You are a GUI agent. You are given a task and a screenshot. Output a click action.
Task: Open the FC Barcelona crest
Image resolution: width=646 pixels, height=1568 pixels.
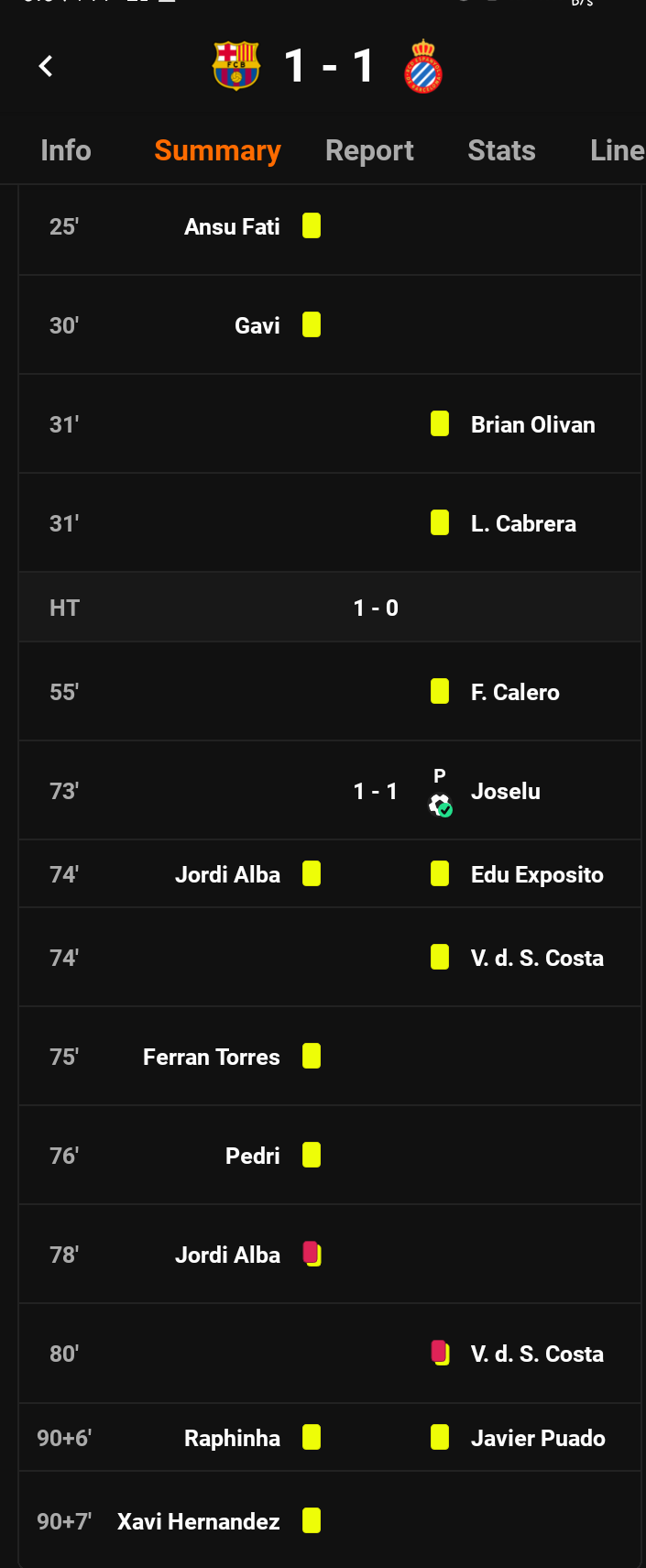236,66
